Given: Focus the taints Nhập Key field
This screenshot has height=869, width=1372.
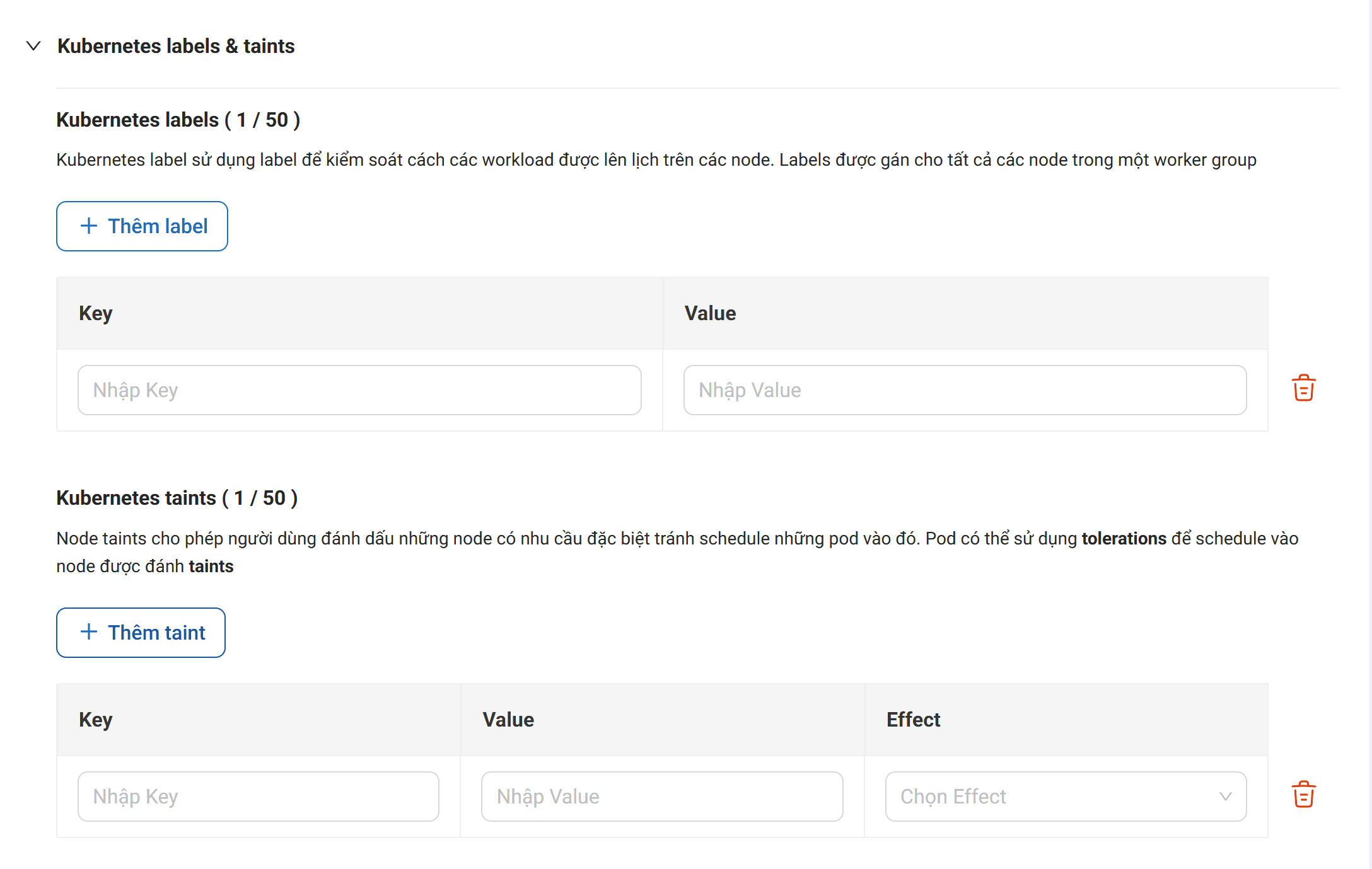Looking at the screenshot, I should point(259,797).
